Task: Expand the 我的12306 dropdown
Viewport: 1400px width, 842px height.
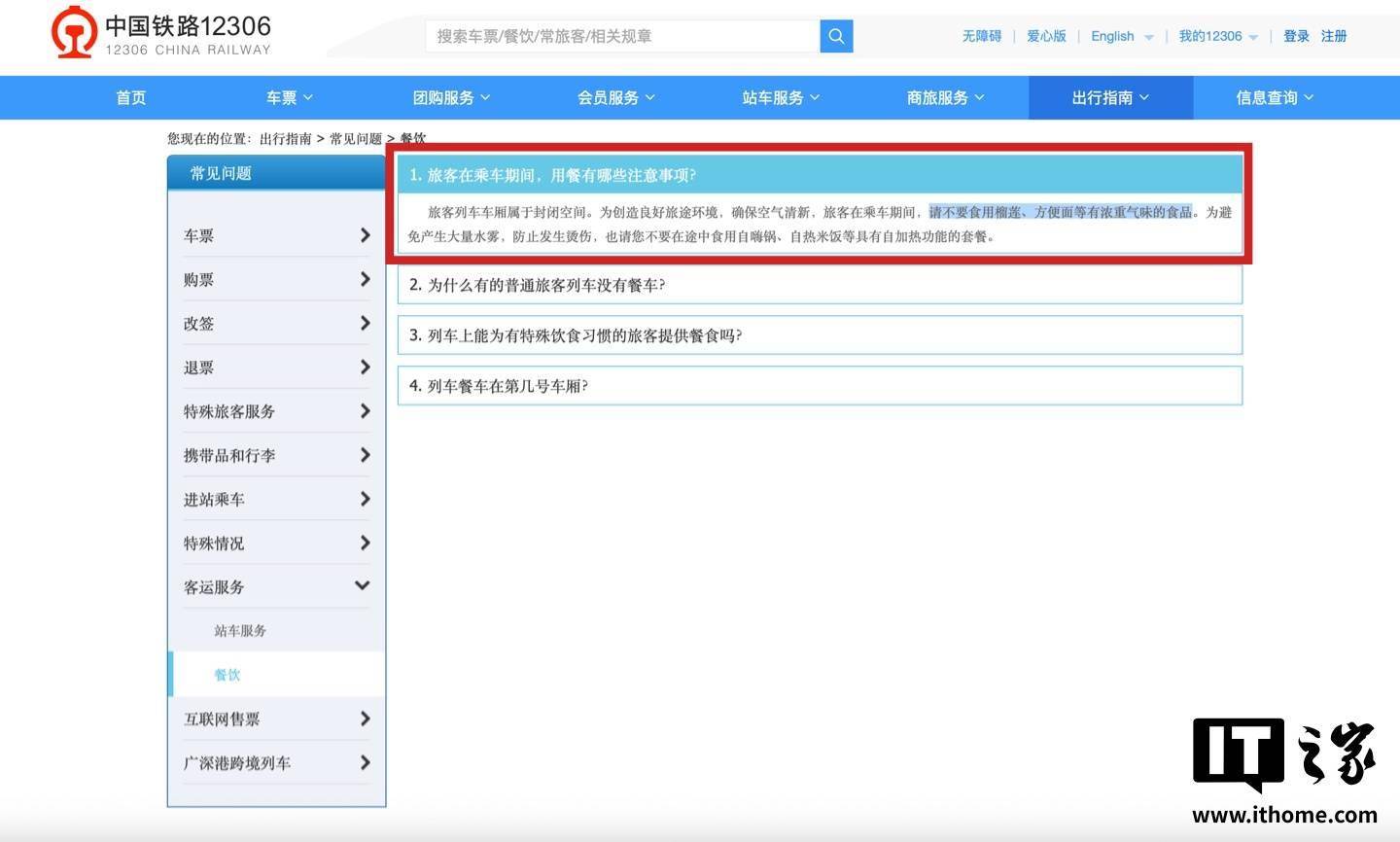Action: pyautogui.click(x=1216, y=36)
